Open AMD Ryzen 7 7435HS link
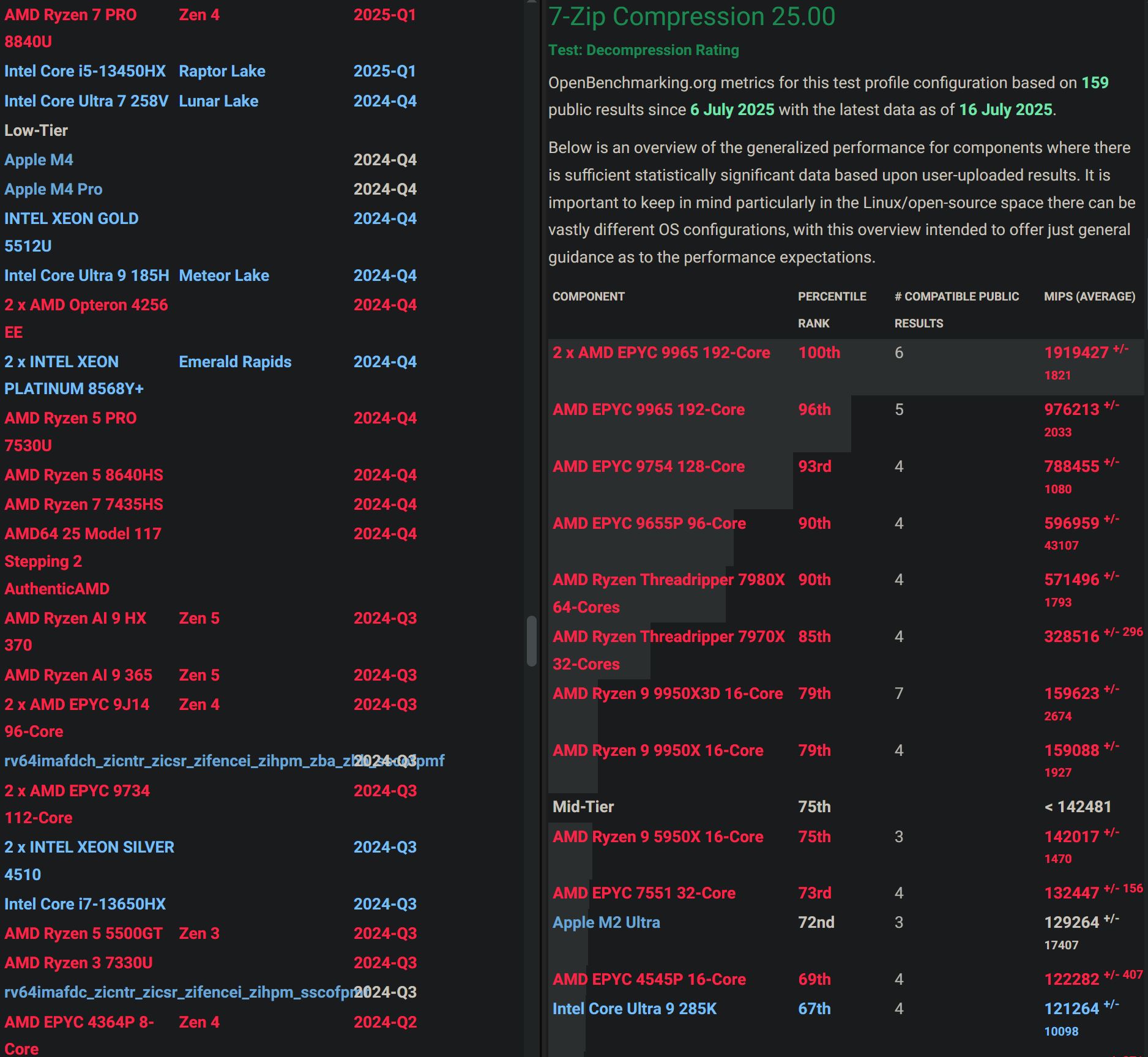1148x1057 pixels. pyautogui.click(x=84, y=504)
